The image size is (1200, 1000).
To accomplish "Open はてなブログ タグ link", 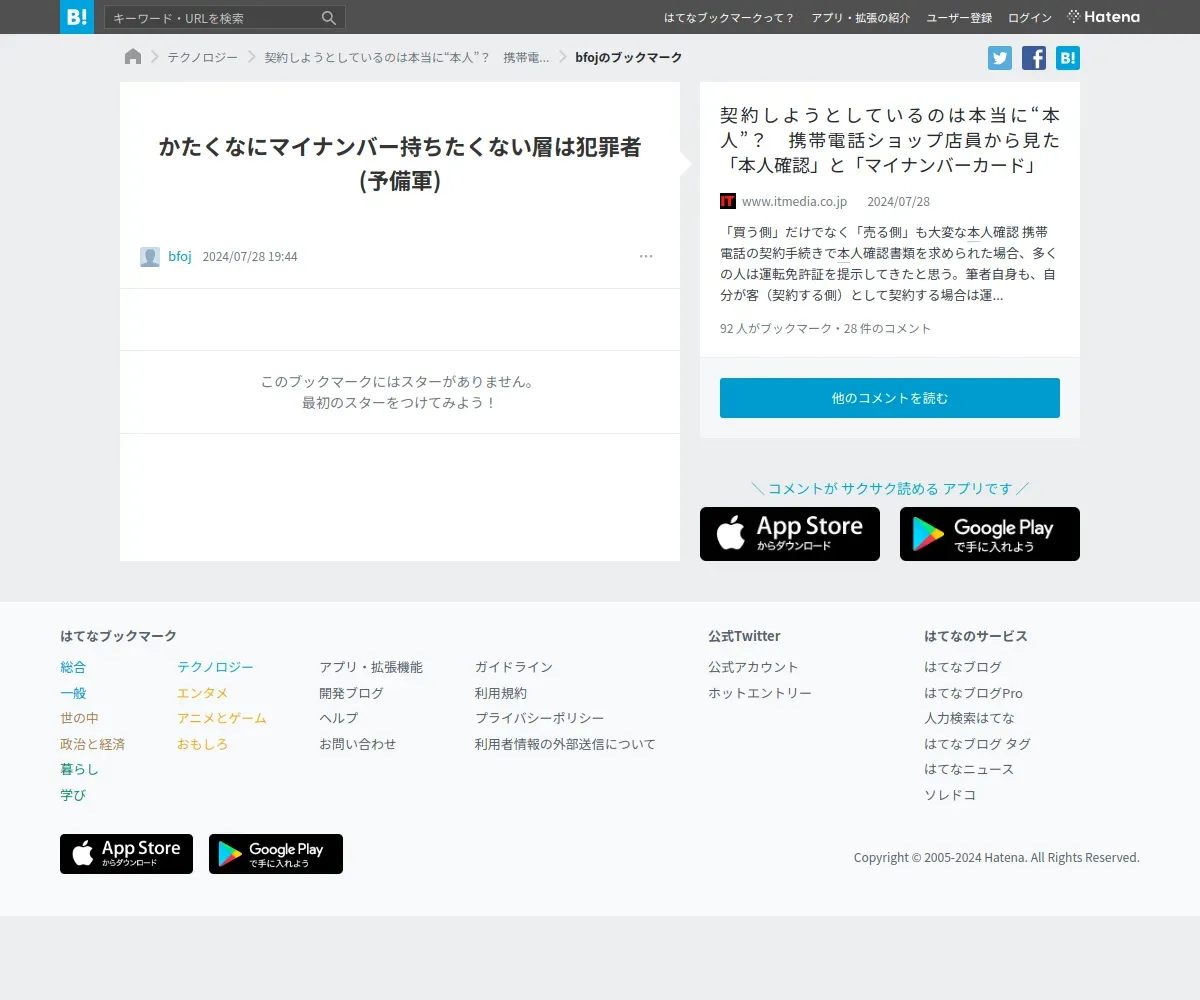I will [978, 744].
